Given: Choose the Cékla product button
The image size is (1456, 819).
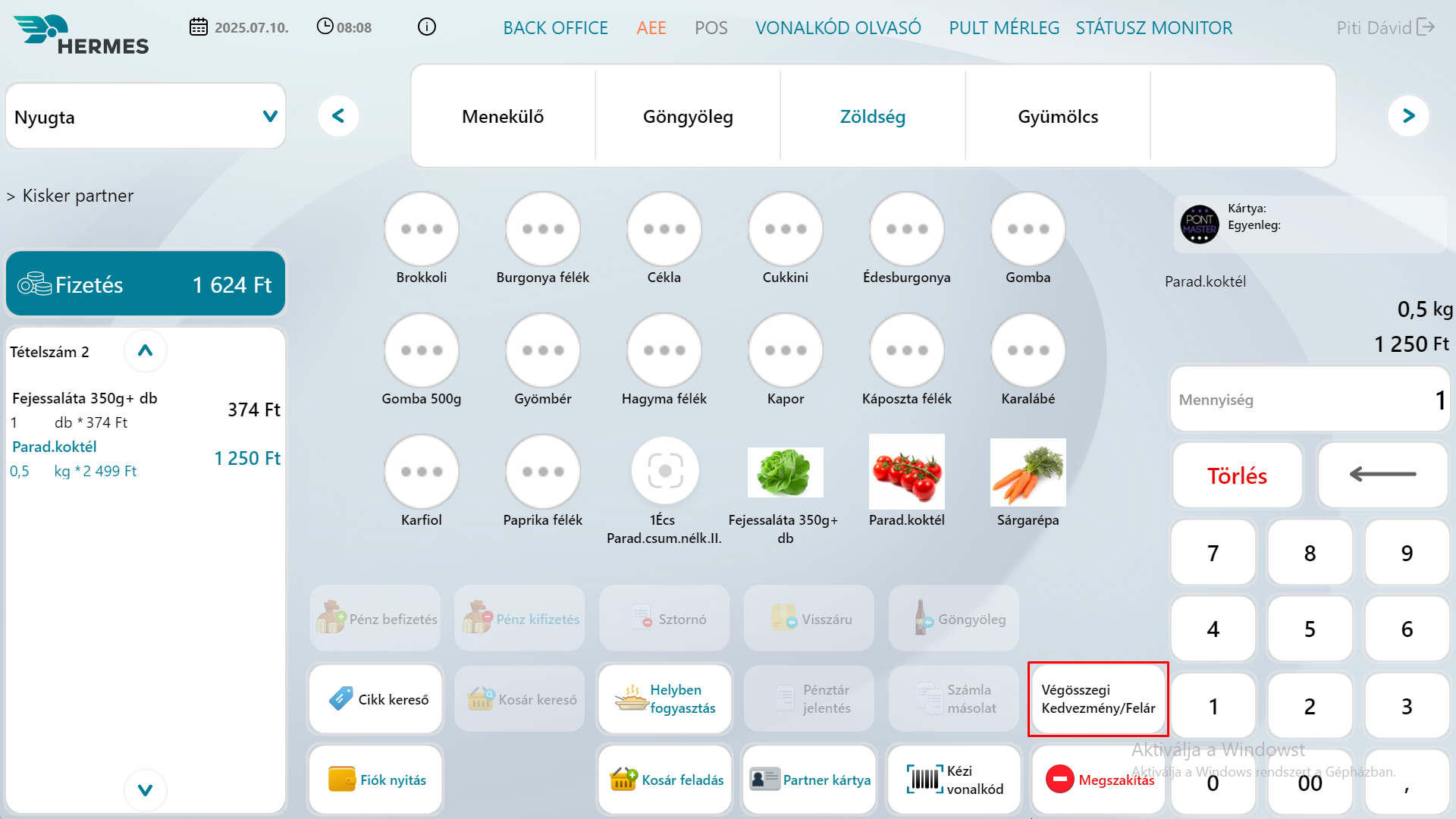Looking at the screenshot, I should 664,229.
